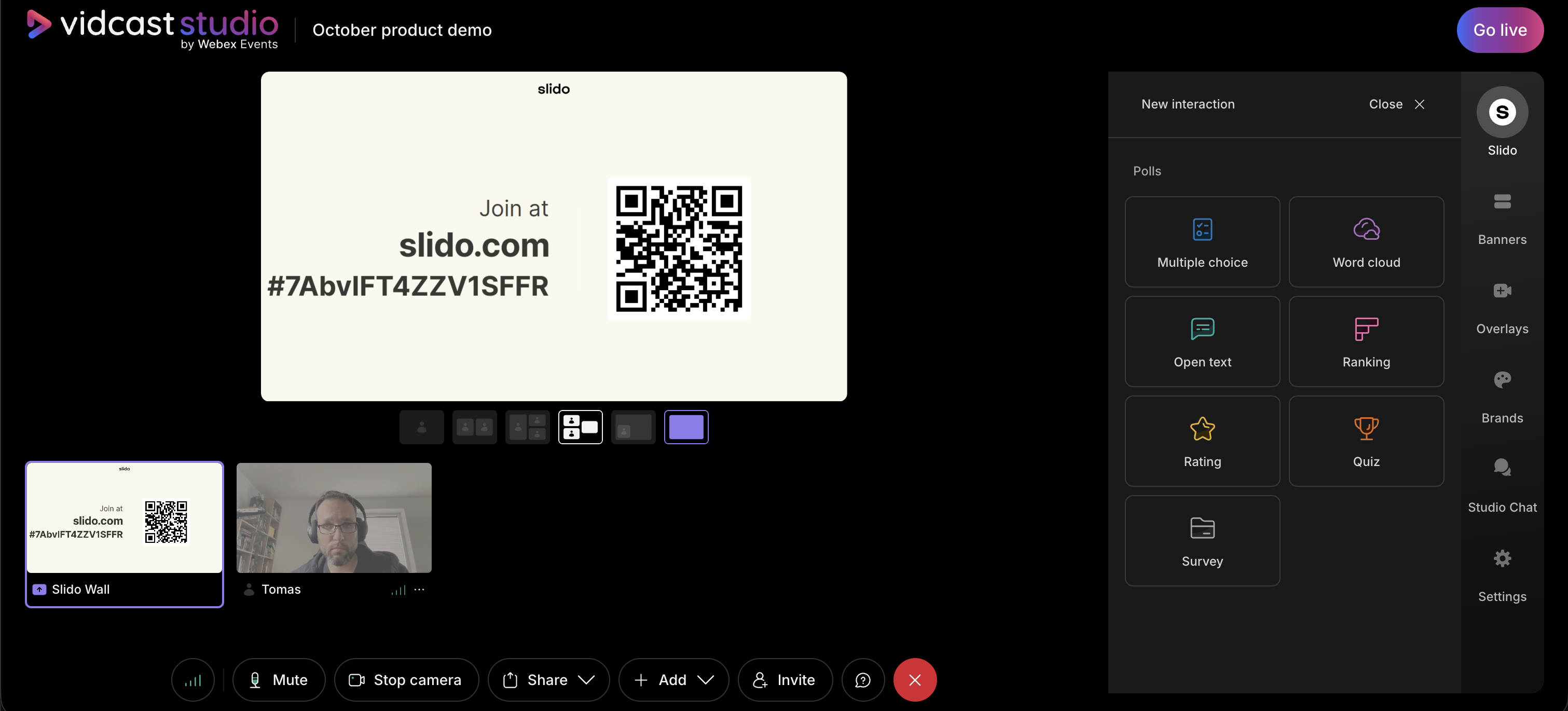This screenshot has width=1568, height=711.
Task: Select Tomas's camera thumbnail
Action: point(334,517)
